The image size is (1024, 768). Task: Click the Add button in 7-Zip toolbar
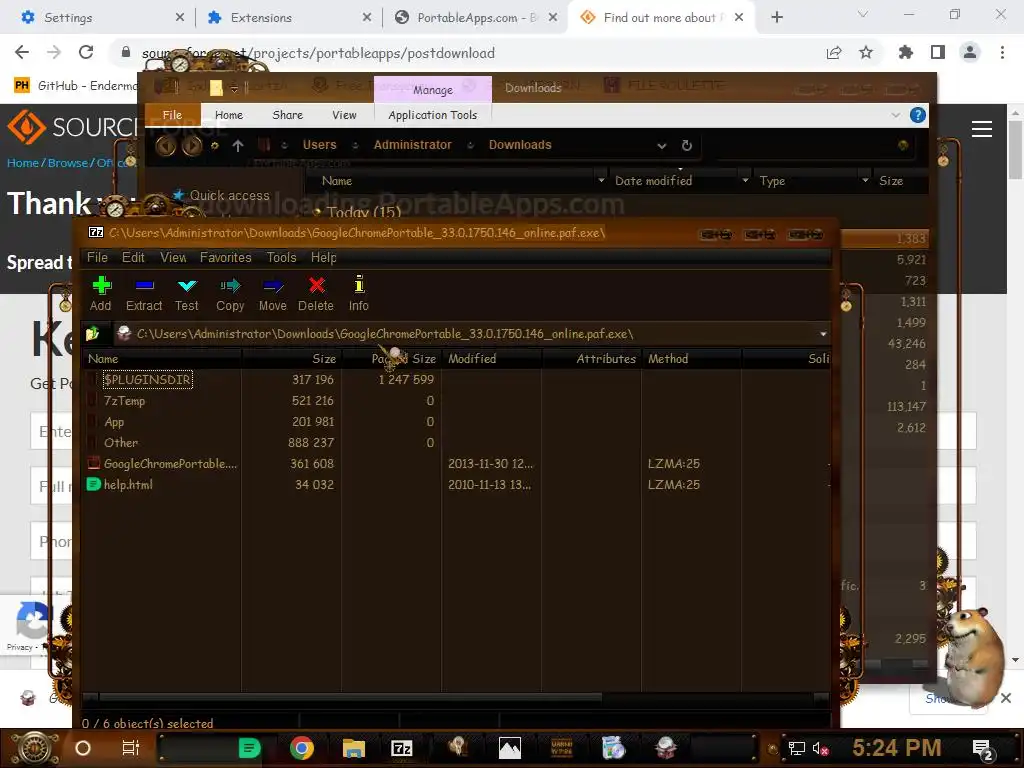point(101,294)
